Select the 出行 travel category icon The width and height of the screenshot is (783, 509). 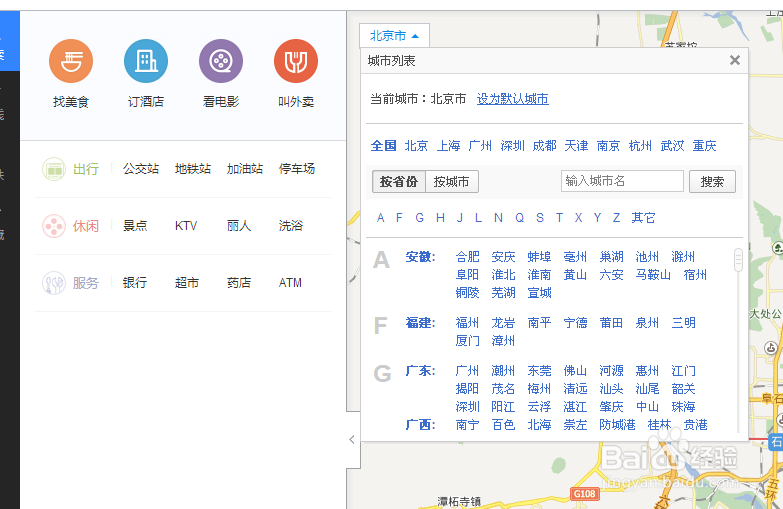(54, 169)
